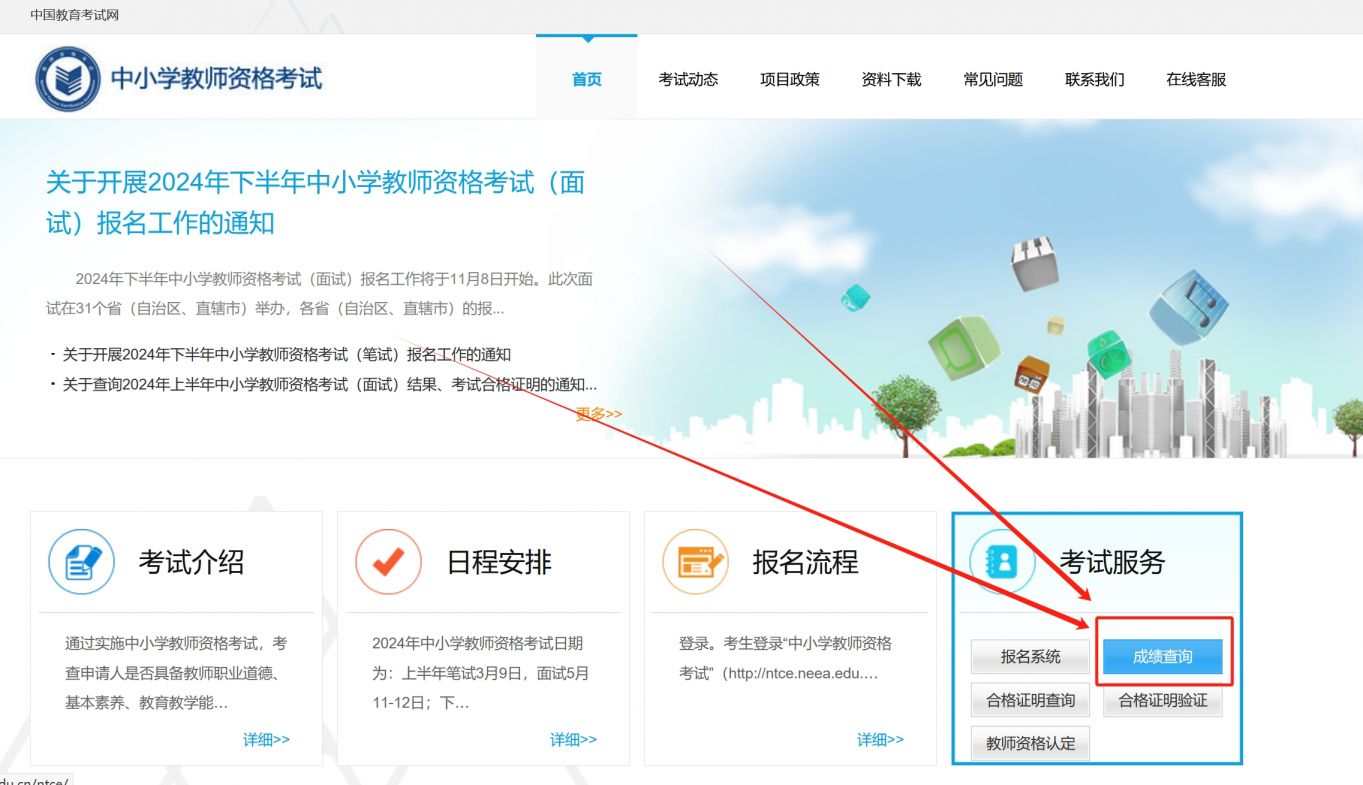Click the 日程安排 checkmark icon

[389, 562]
